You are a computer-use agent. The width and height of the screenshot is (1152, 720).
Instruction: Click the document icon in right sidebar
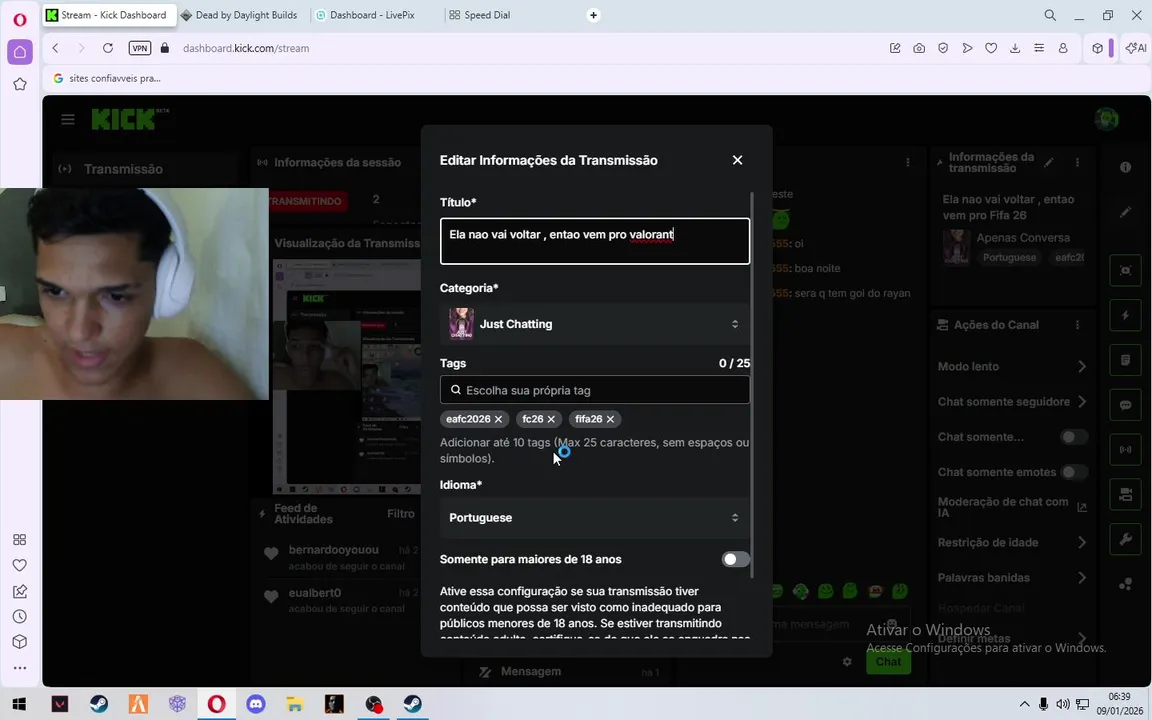pyautogui.click(x=1125, y=360)
